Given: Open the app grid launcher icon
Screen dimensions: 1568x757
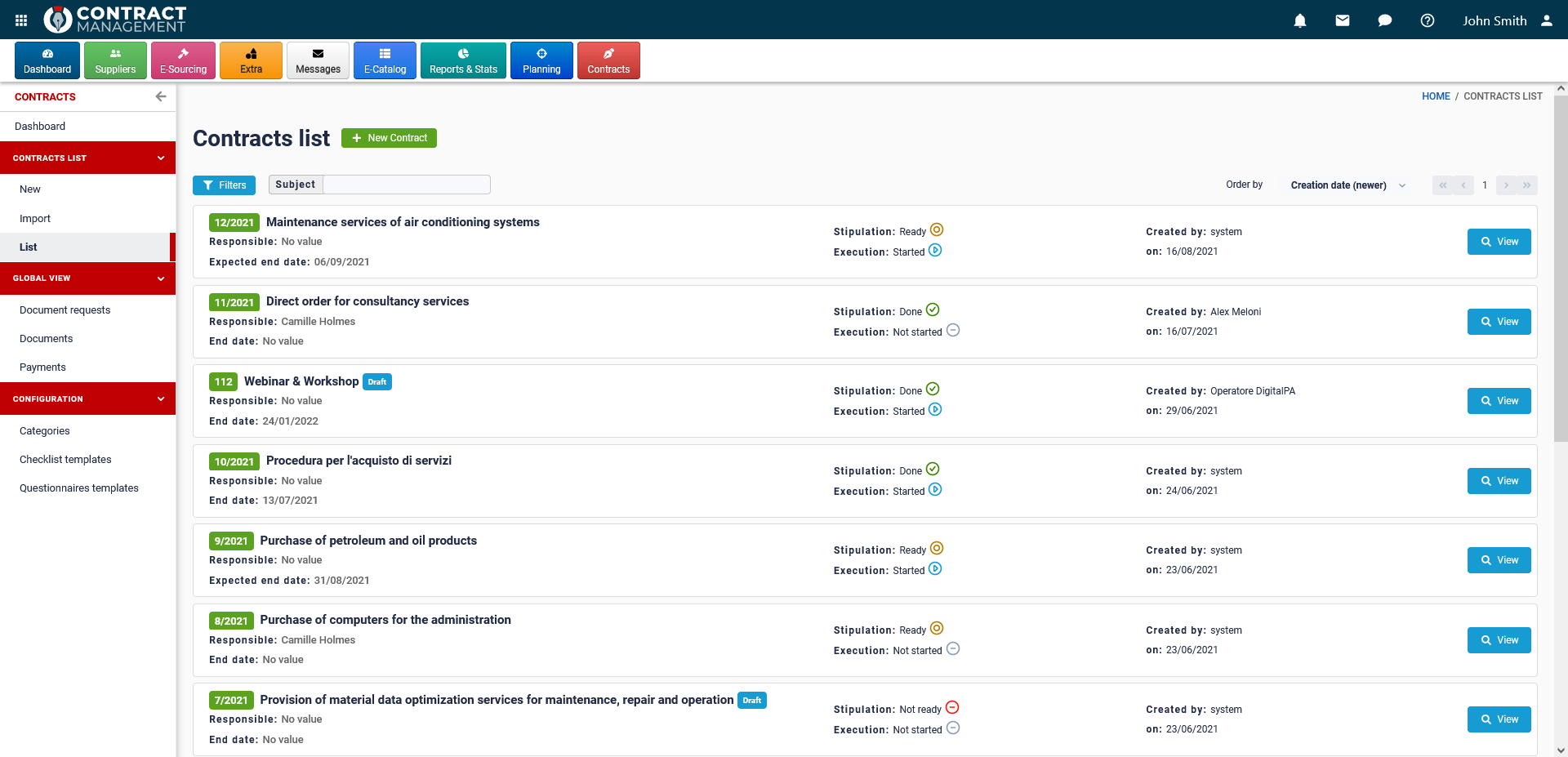Looking at the screenshot, I should 20,20.
